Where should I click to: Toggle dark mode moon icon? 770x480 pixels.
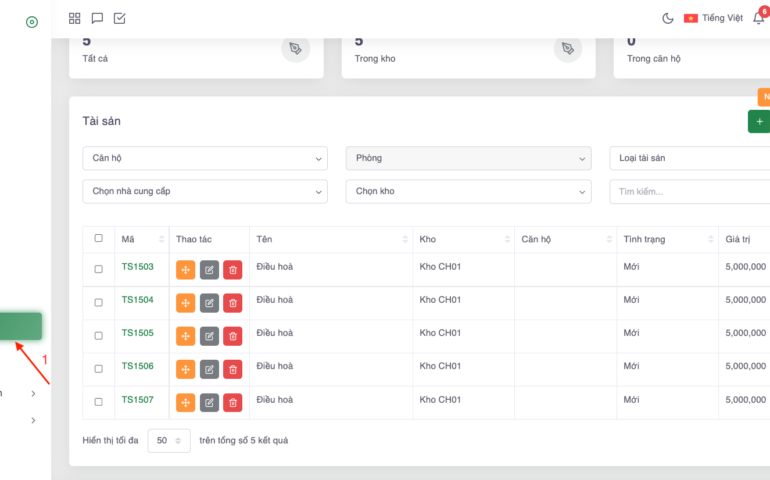(668, 18)
